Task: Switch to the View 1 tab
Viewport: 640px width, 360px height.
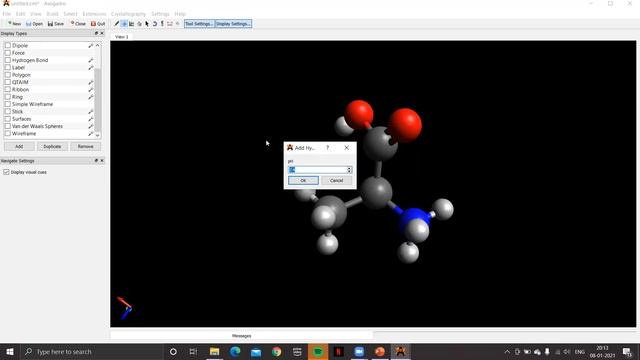Action: click(x=121, y=37)
